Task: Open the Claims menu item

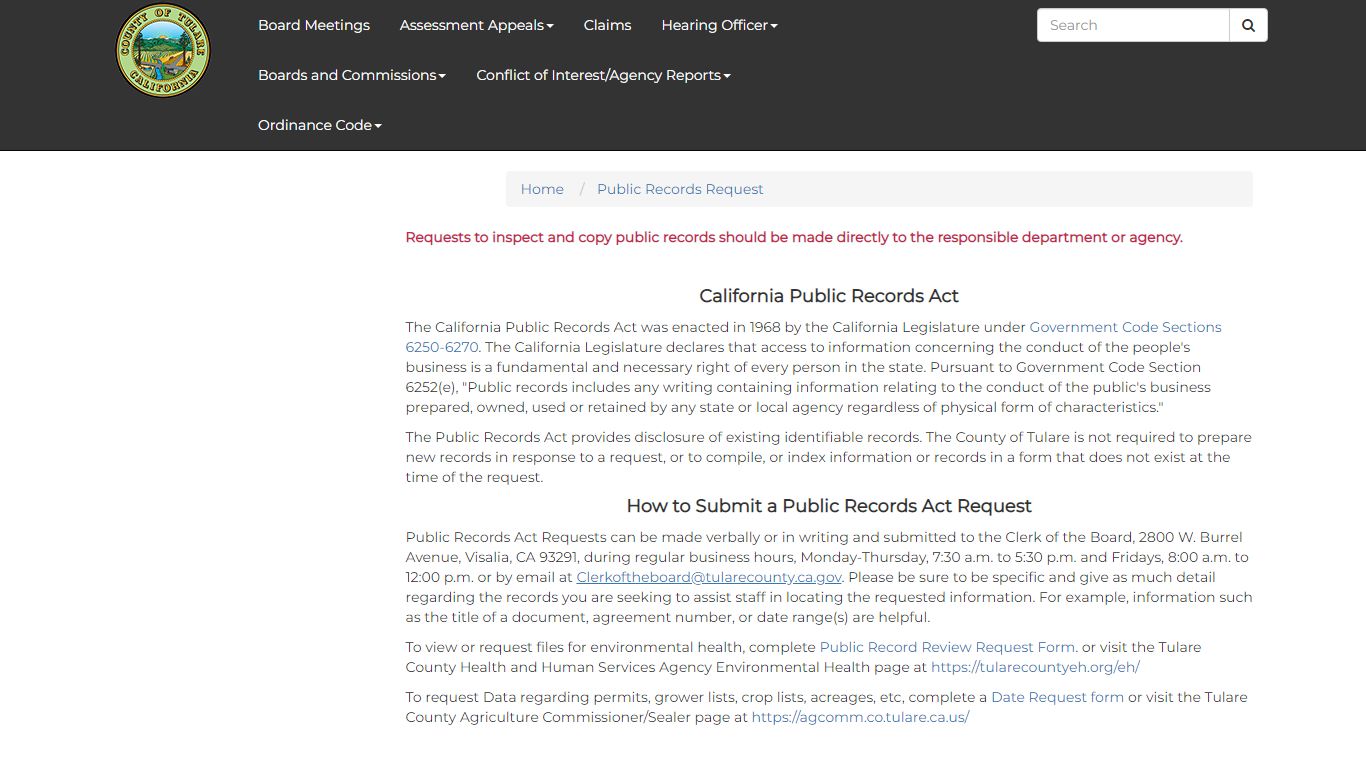Action: (x=608, y=25)
